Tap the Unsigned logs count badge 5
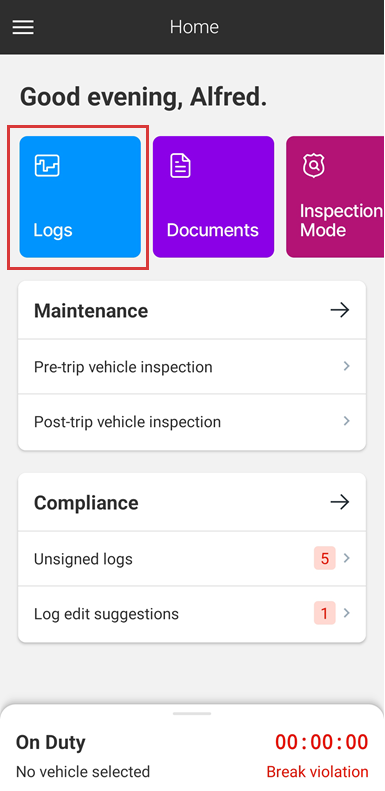385x791 pixels. [x=324, y=558]
